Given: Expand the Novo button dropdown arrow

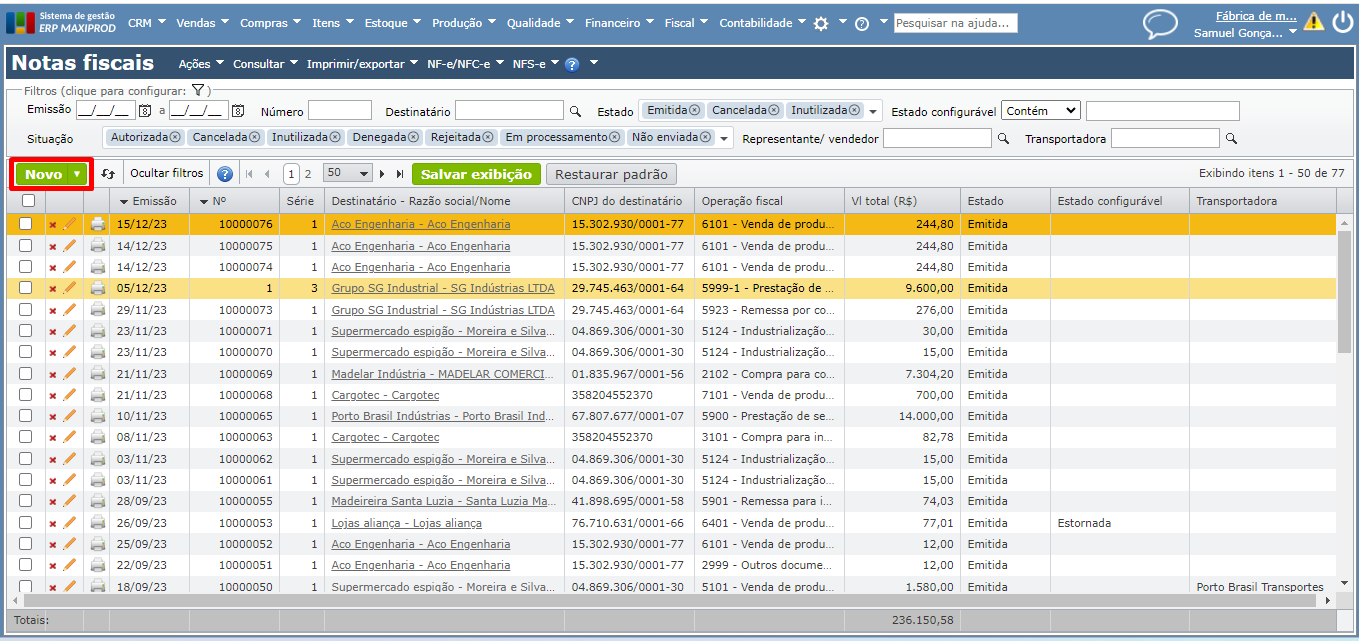Looking at the screenshot, I should (77, 174).
